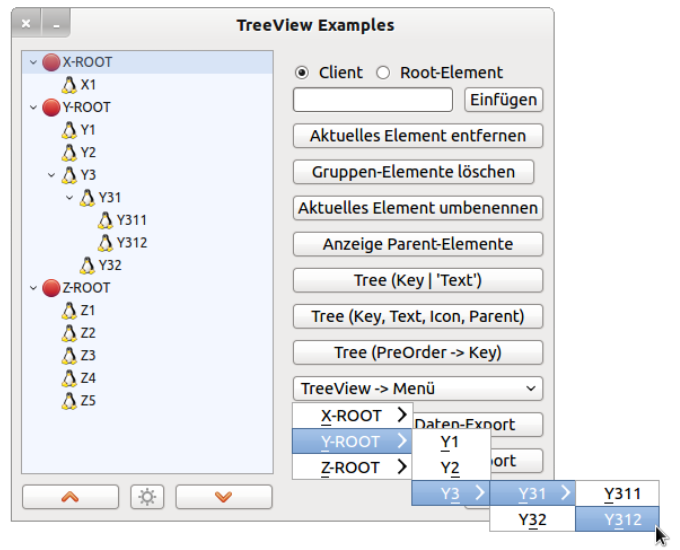
Task: Click 'Aktuelles Element umbenennen' button
Action: click(418, 208)
